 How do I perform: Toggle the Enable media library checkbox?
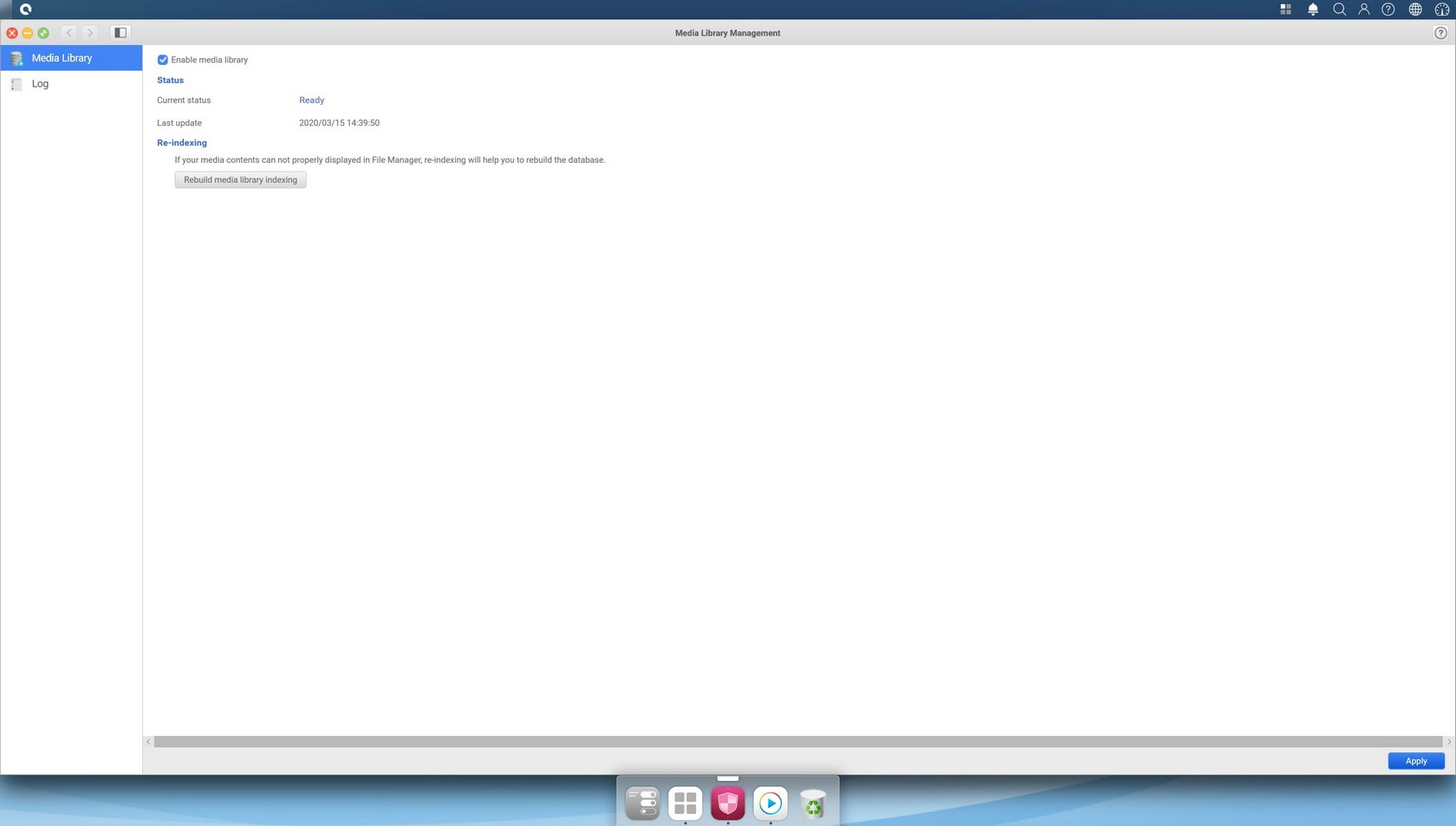tap(162, 60)
